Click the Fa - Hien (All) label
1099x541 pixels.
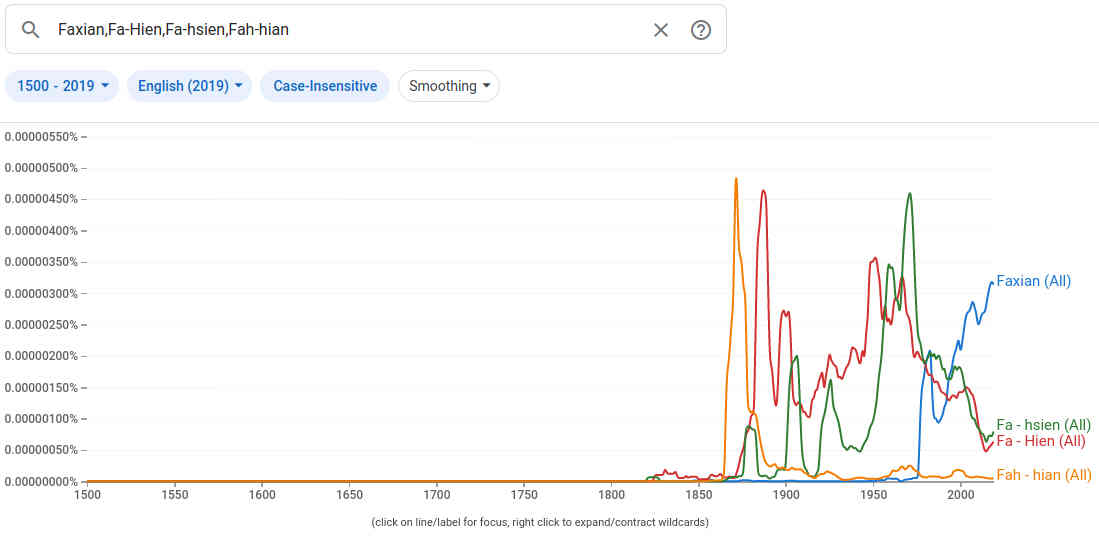[1040, 441]
